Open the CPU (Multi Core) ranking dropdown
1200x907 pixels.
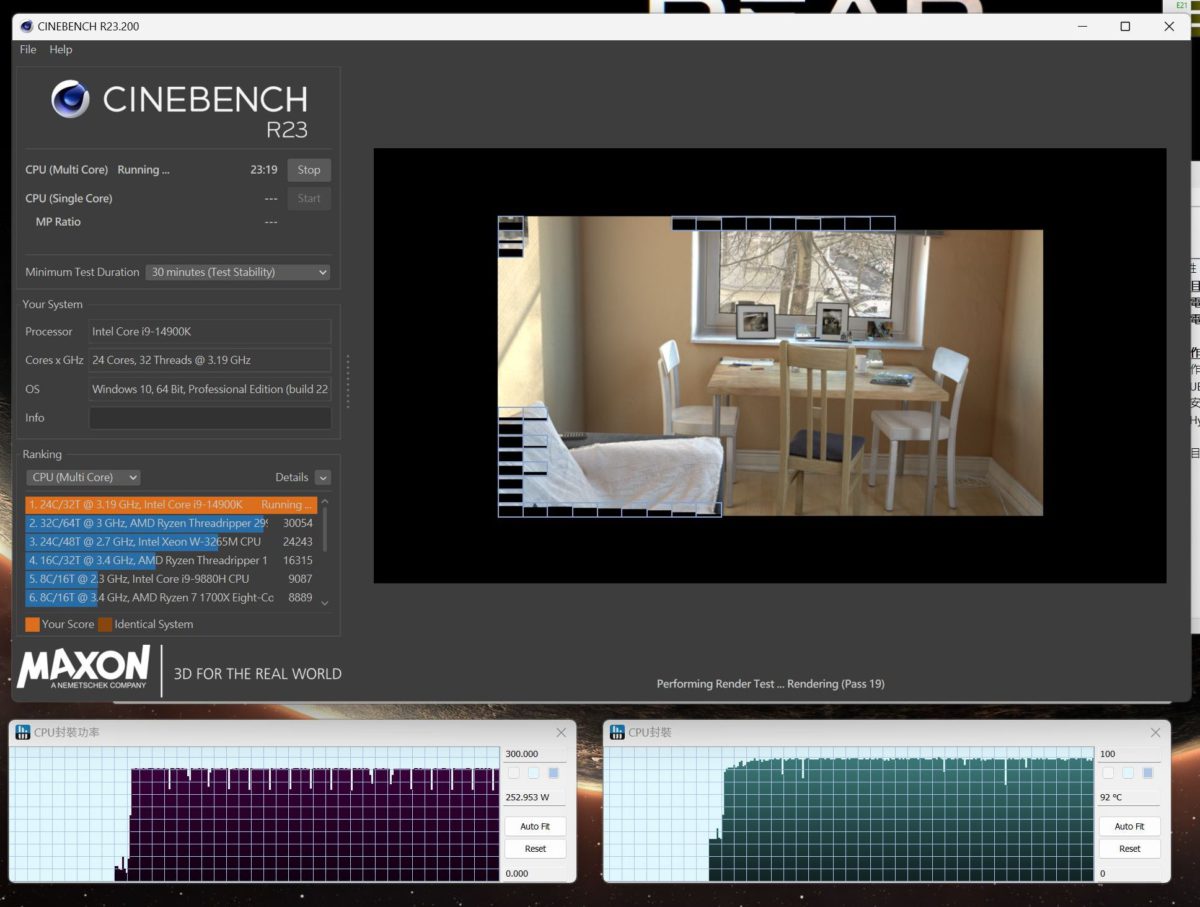(x=83, y=478)
